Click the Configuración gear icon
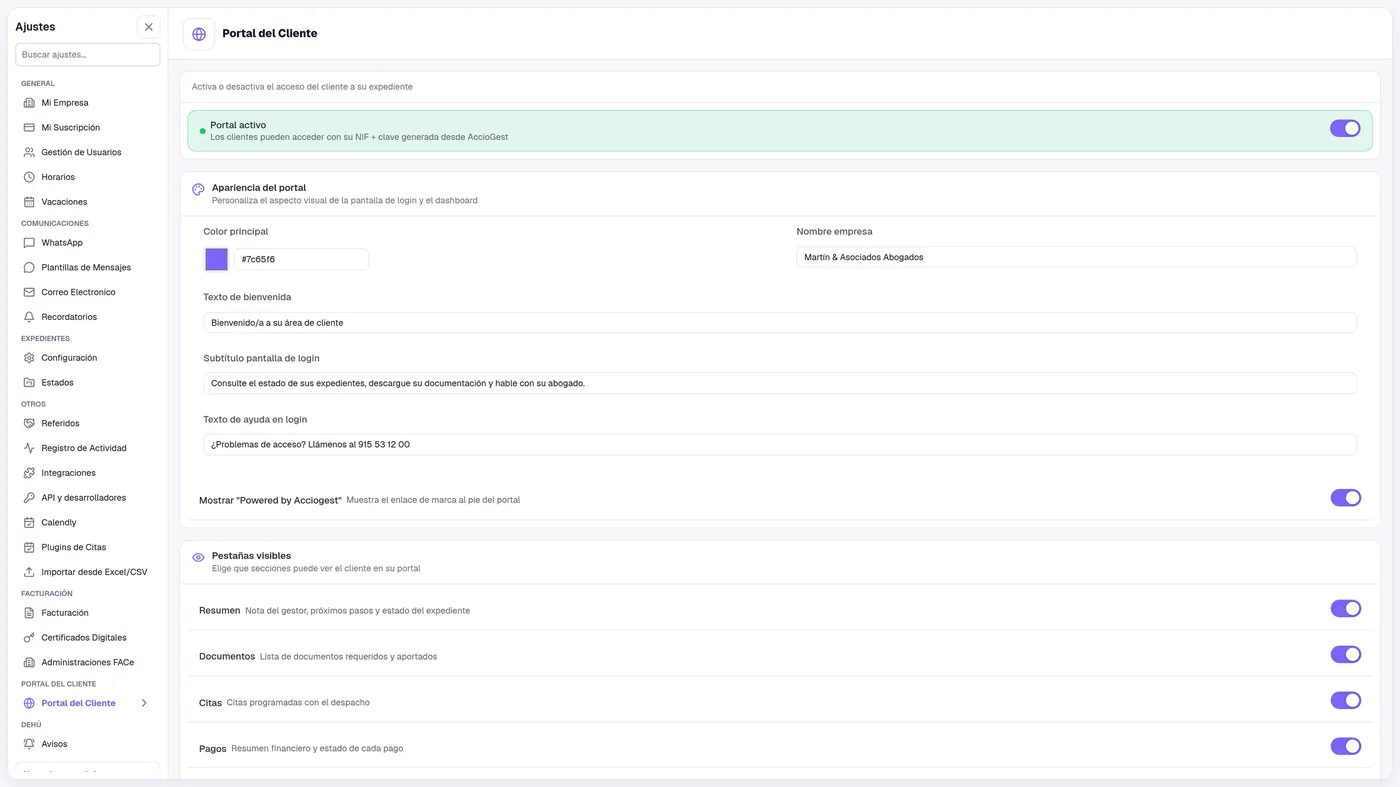Screen dimensions: 1400x787 (x=29, y=358)
